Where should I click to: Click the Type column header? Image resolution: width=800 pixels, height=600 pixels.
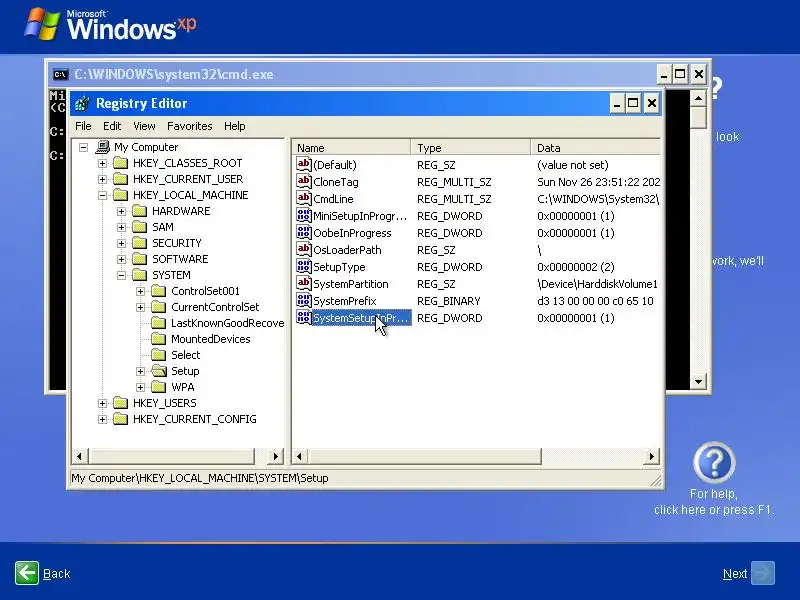471,147
